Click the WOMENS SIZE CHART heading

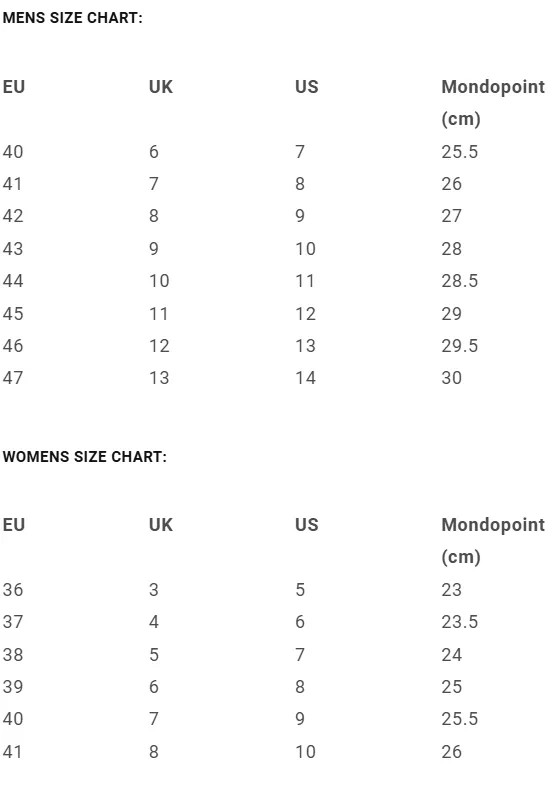click(x=85, y=457)
